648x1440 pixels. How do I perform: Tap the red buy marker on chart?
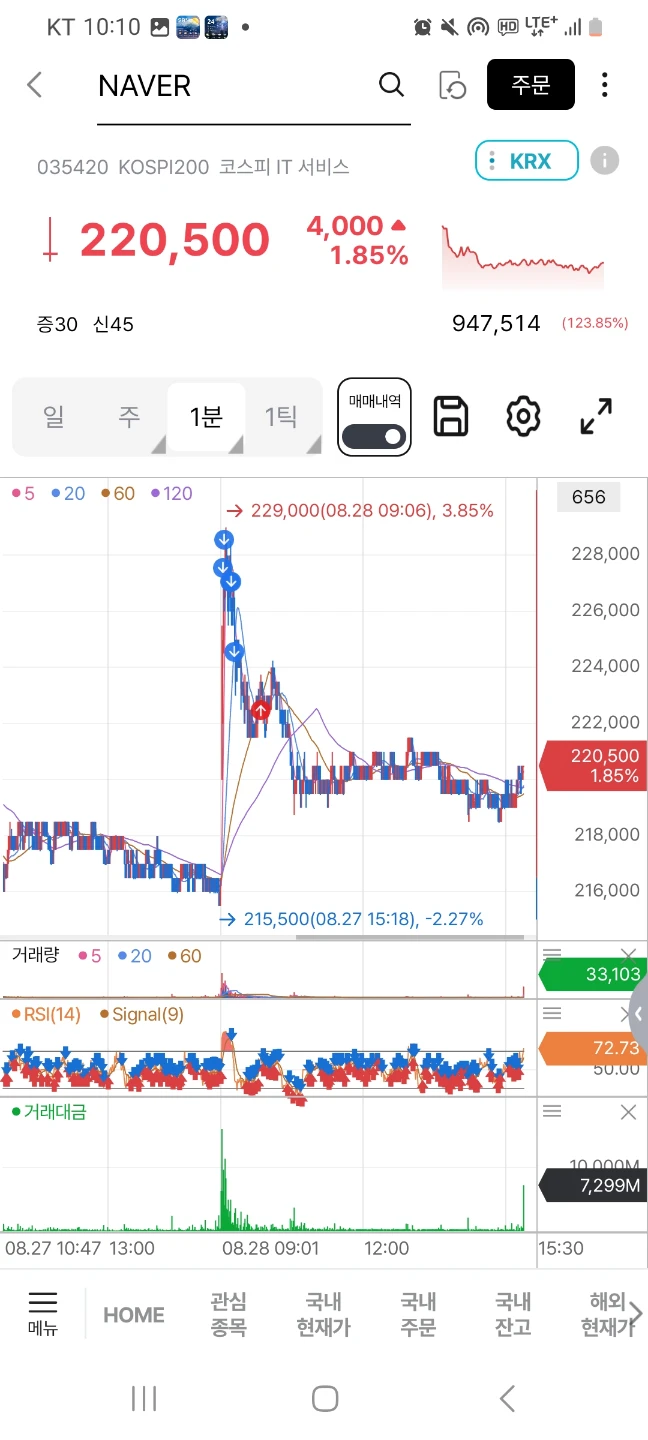(x=260, y=710)
